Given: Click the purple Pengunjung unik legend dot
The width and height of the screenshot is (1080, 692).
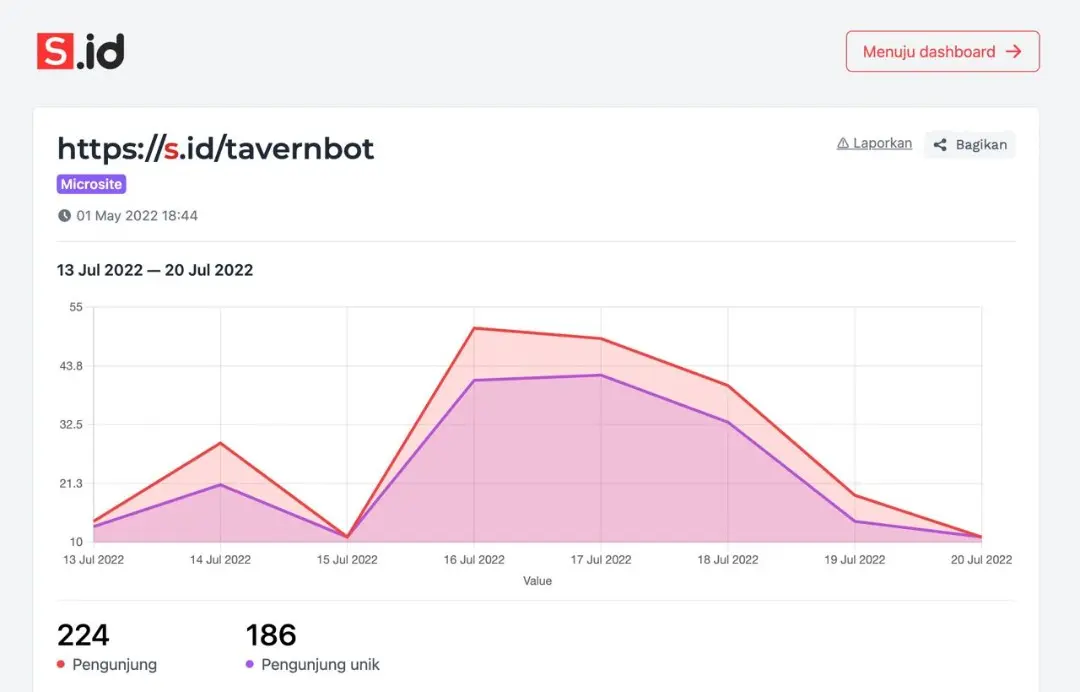Looking at the screenshot, I should point(250,664).
